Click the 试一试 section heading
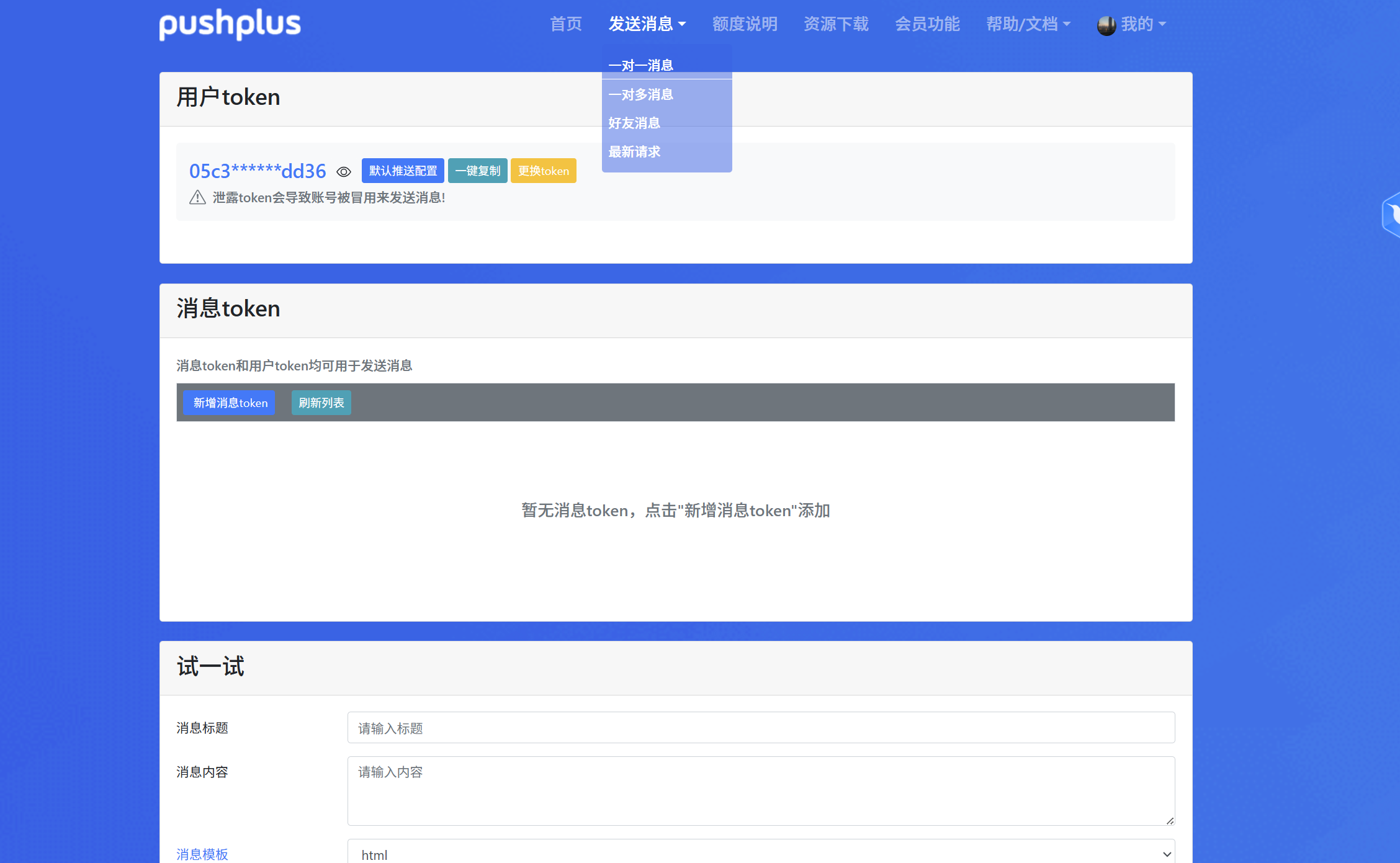Image resolution: width=1400 pixels, height=863 pixels. pyautogui.click(x=210, y=667)
